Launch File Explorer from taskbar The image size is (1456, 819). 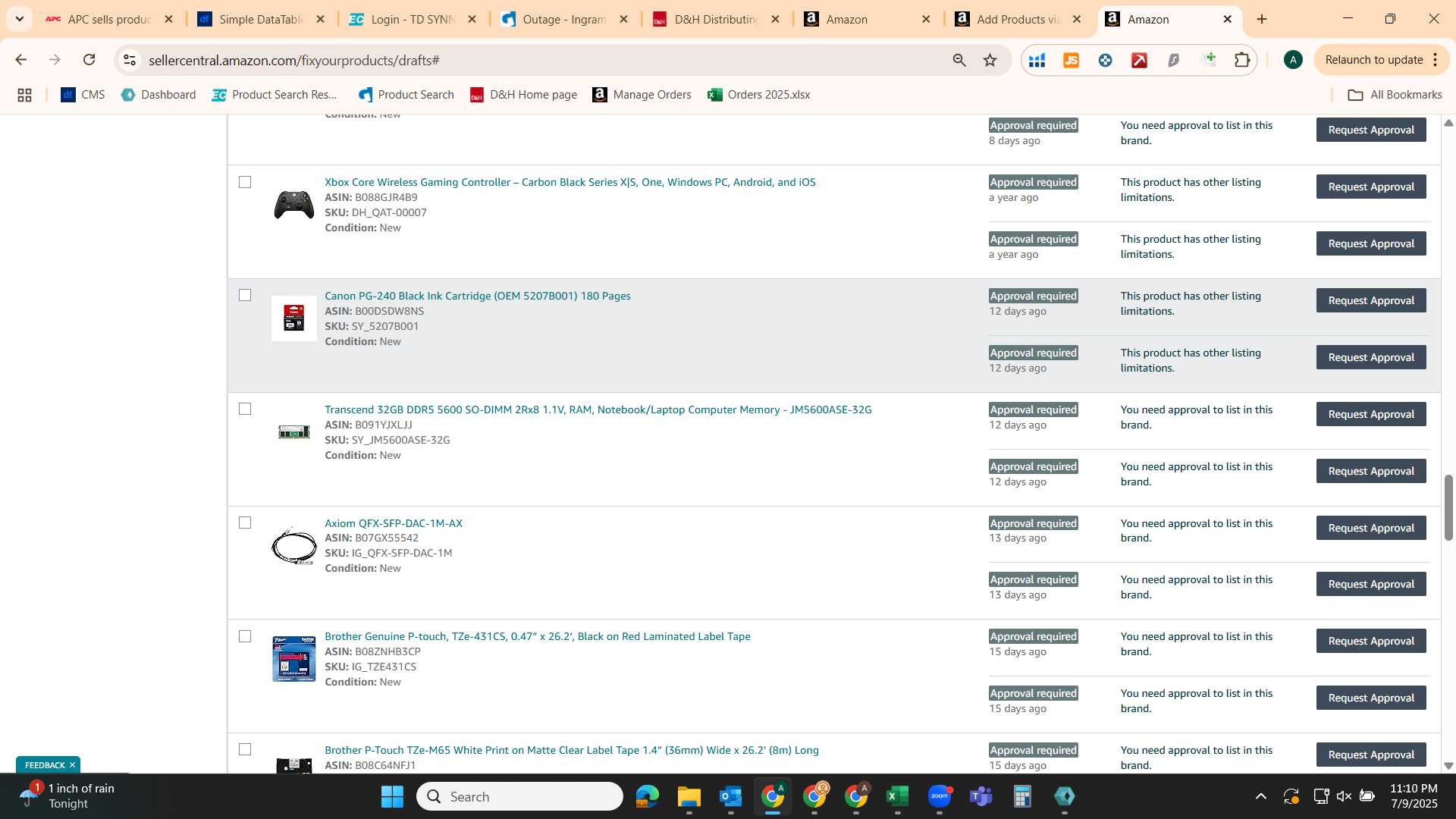(x=689, y=796)
